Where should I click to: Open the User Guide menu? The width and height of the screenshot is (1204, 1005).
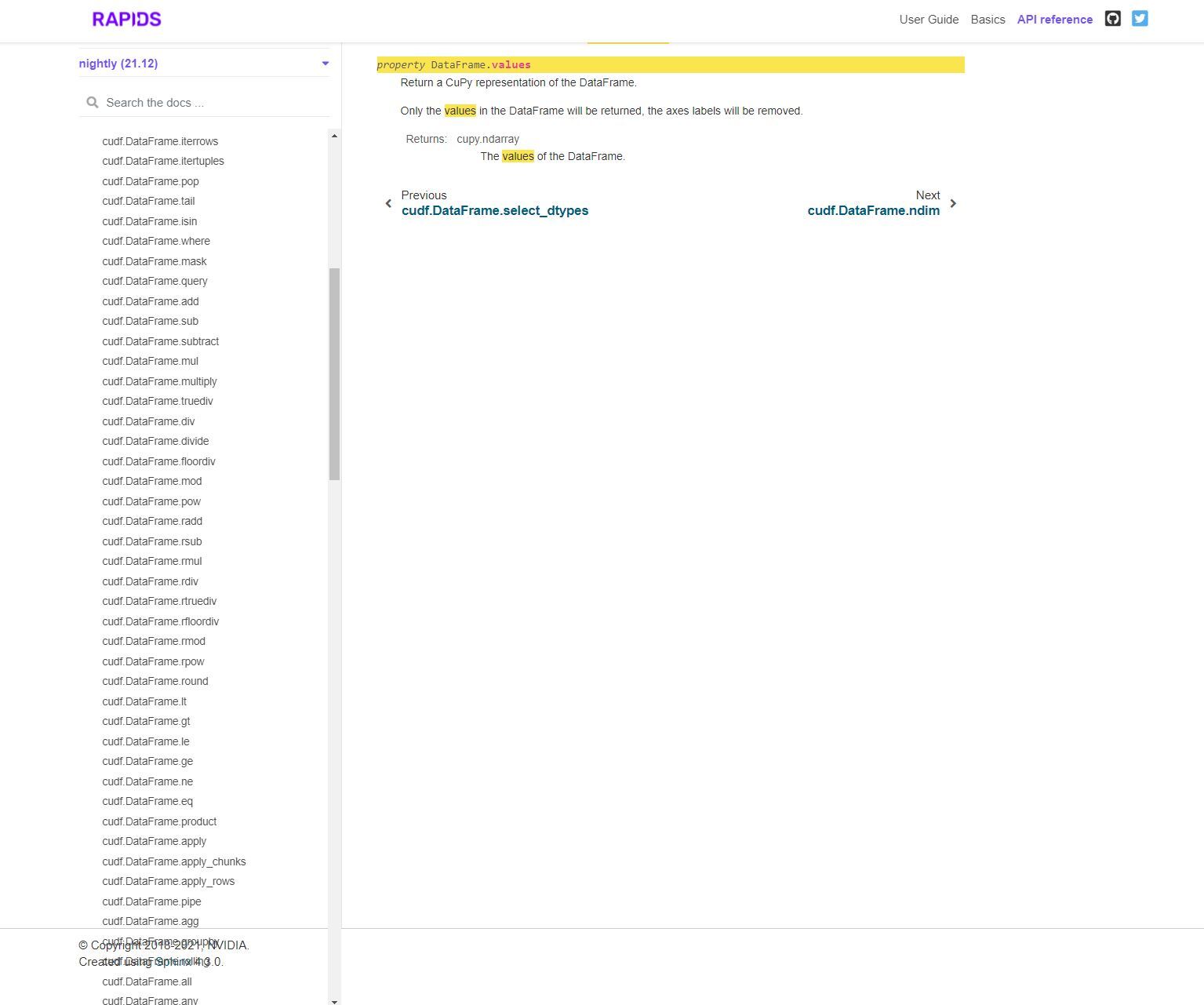click(x=929, y=19)
